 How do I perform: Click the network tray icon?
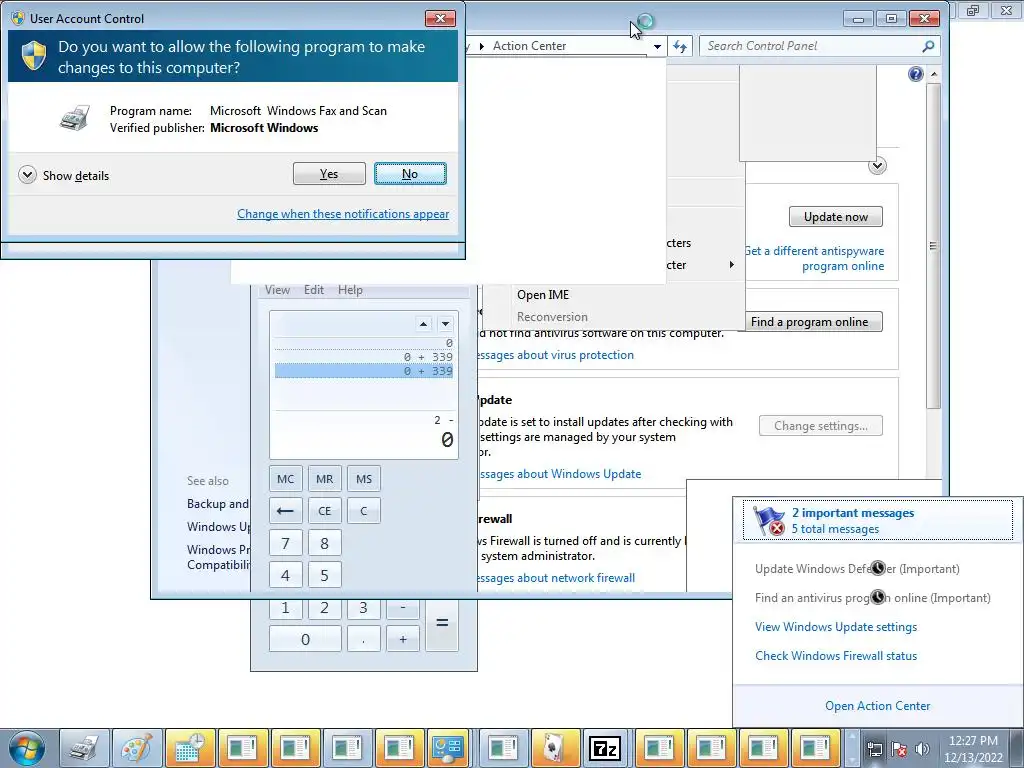click(x=874, y=749)
